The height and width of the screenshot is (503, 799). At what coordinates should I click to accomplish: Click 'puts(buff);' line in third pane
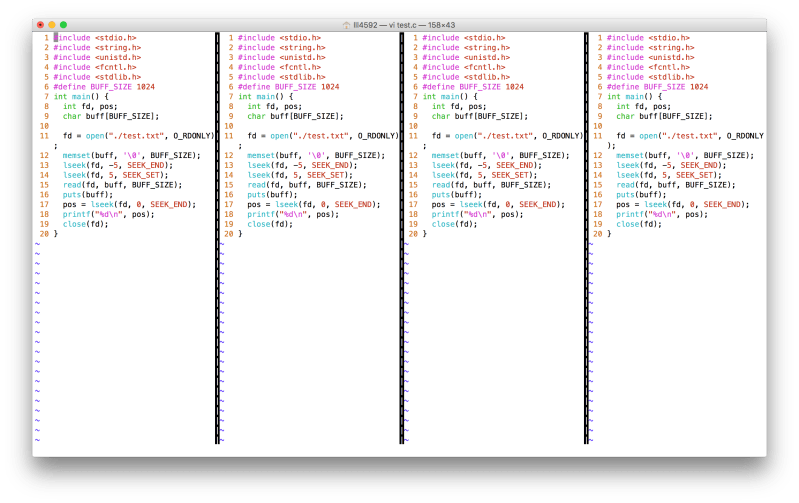click(x=457, y=195)
